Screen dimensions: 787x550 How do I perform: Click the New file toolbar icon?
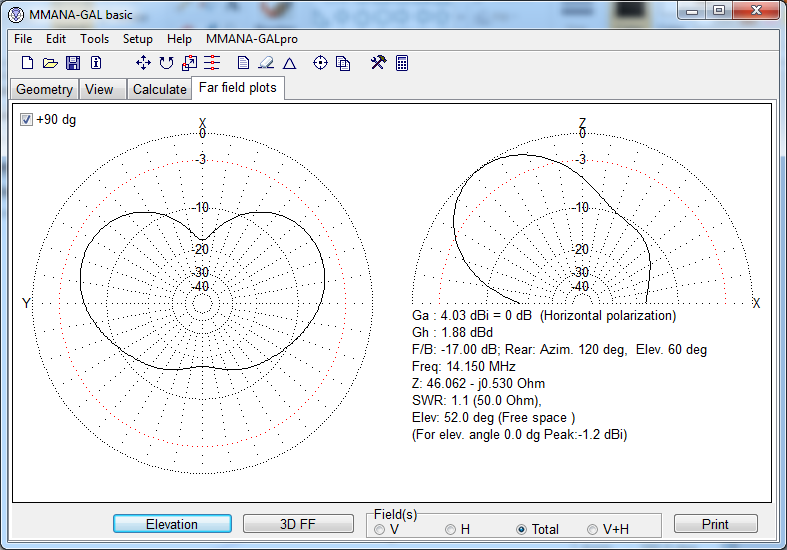[28, 63]
